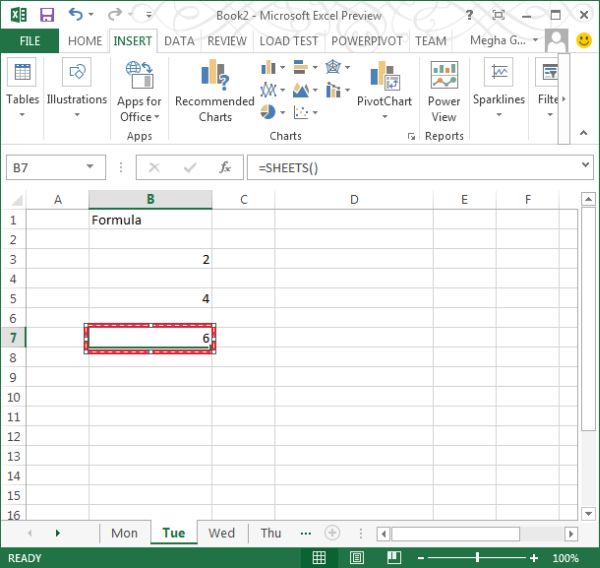Click the zoom slider handle
600x568 pixels.
point(478,558)
